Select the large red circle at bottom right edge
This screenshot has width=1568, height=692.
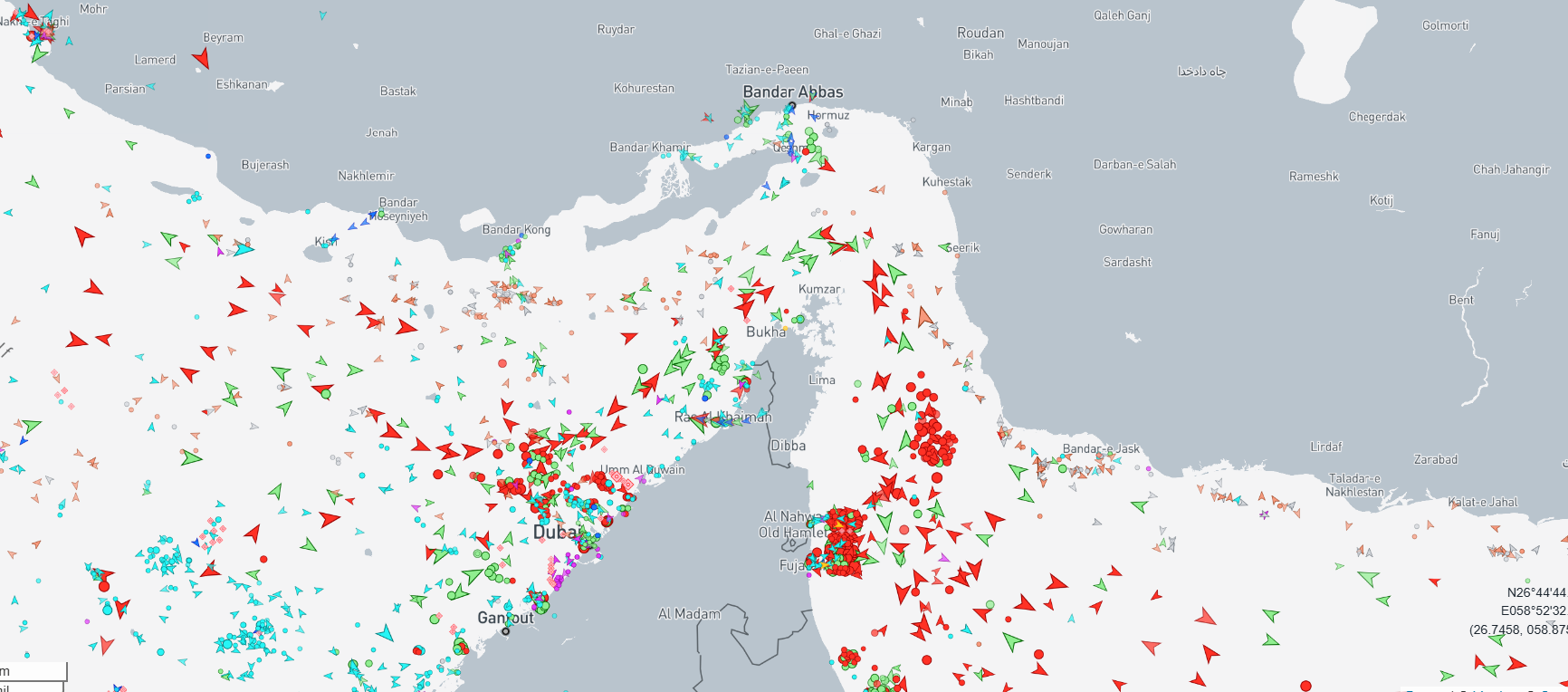1305,686
